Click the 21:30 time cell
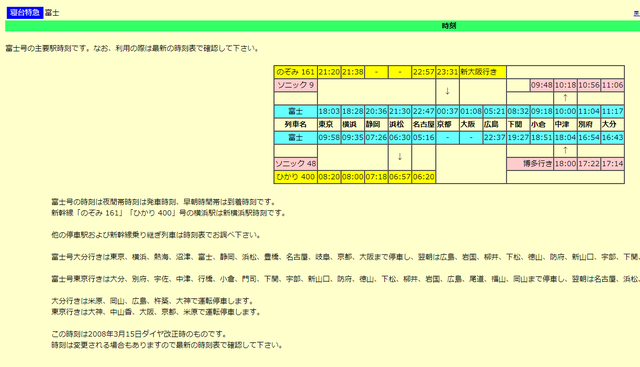Image resolution: width=640 pixels, height=367 pixels. click(400, 111)
